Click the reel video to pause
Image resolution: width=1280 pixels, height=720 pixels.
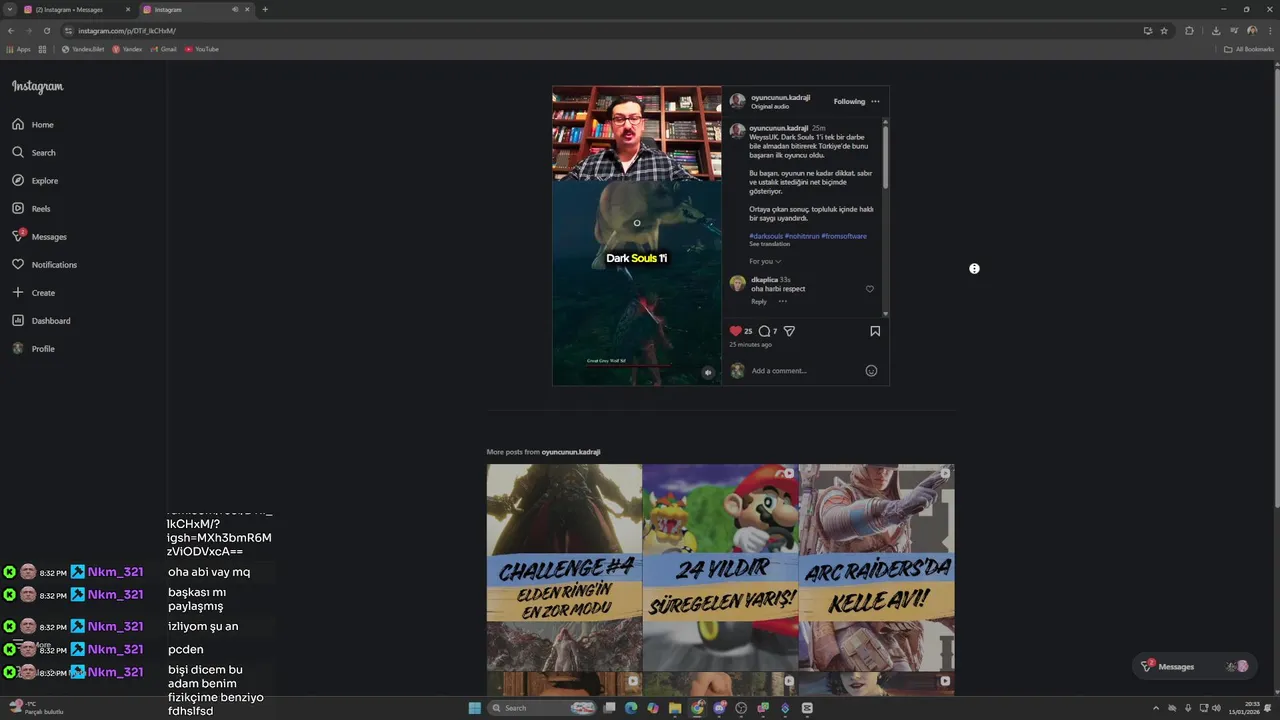click(x=637, y=236)
